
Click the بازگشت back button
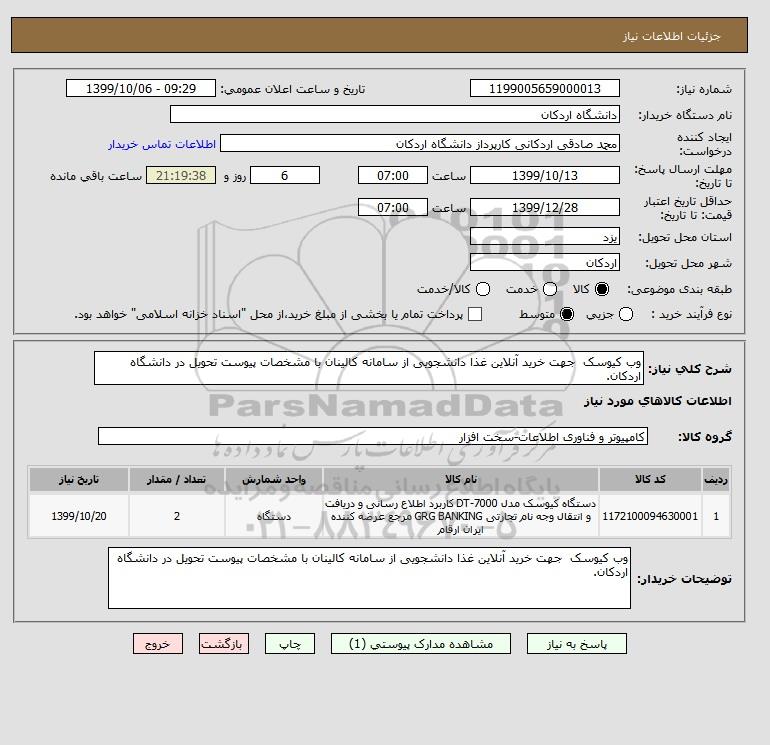[x=224, y=644]
